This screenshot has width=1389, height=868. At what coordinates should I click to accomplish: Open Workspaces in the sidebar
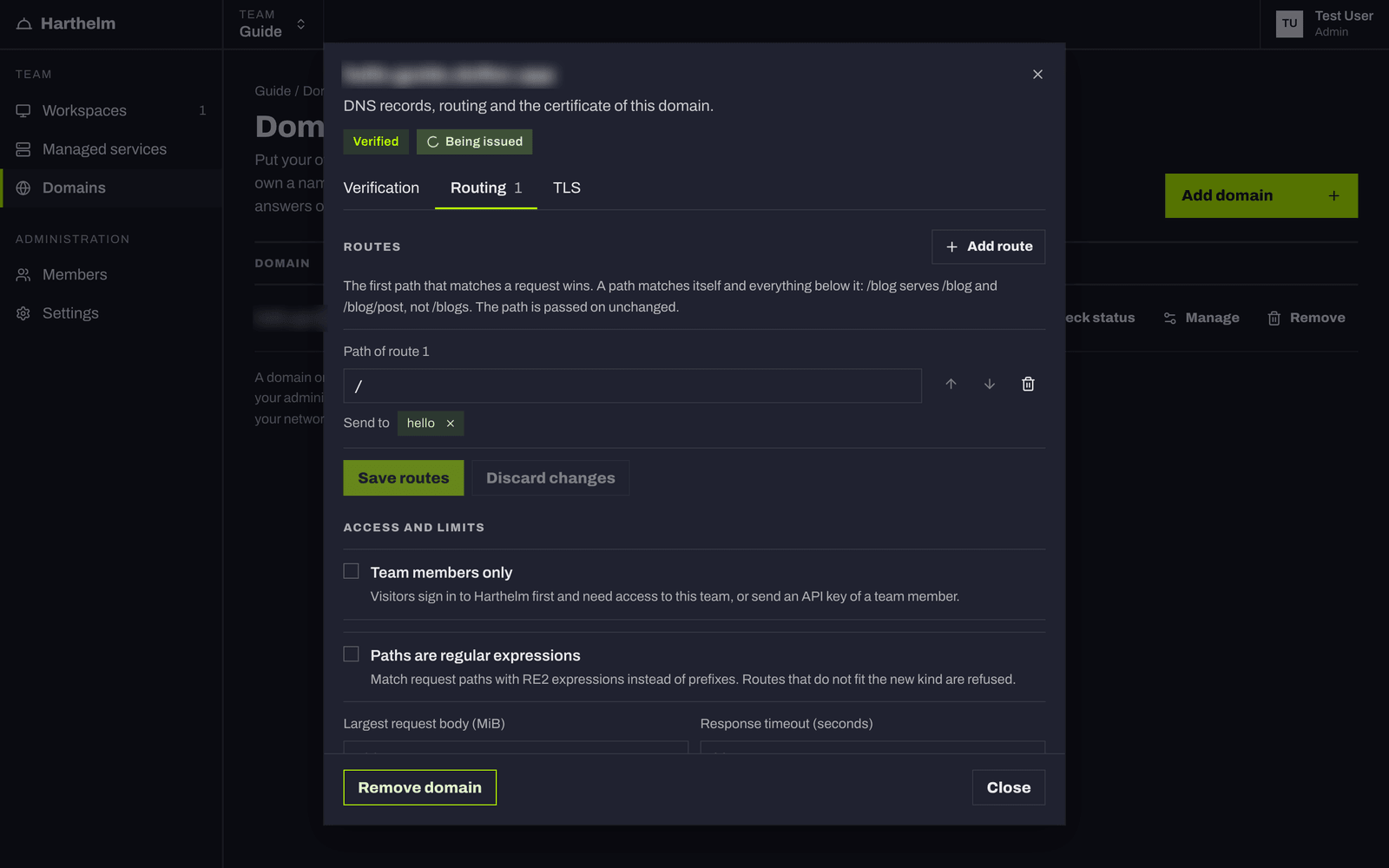pos(111,110)
